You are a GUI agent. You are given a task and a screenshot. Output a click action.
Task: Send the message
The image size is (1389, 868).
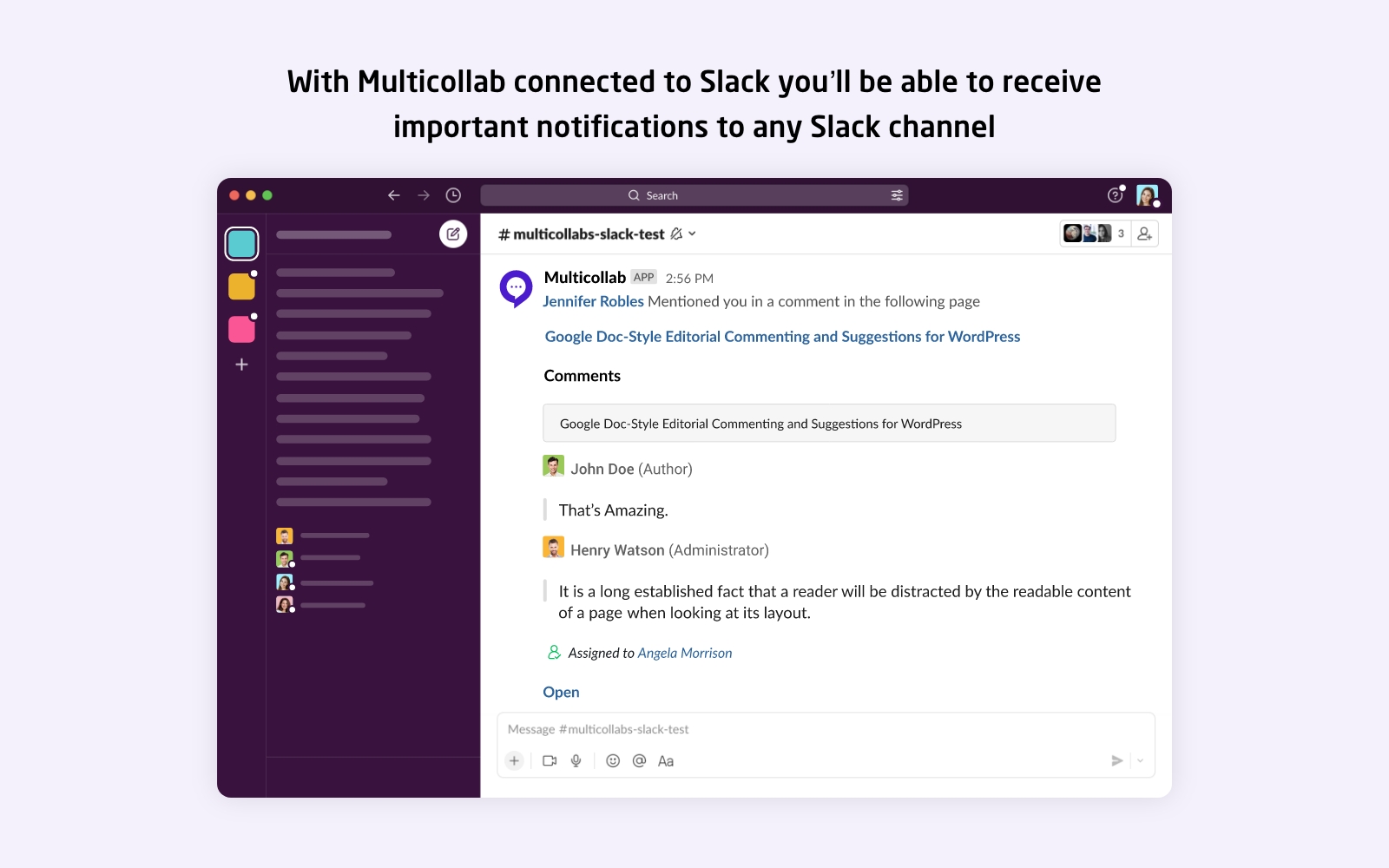click(x=1117, y=760)
